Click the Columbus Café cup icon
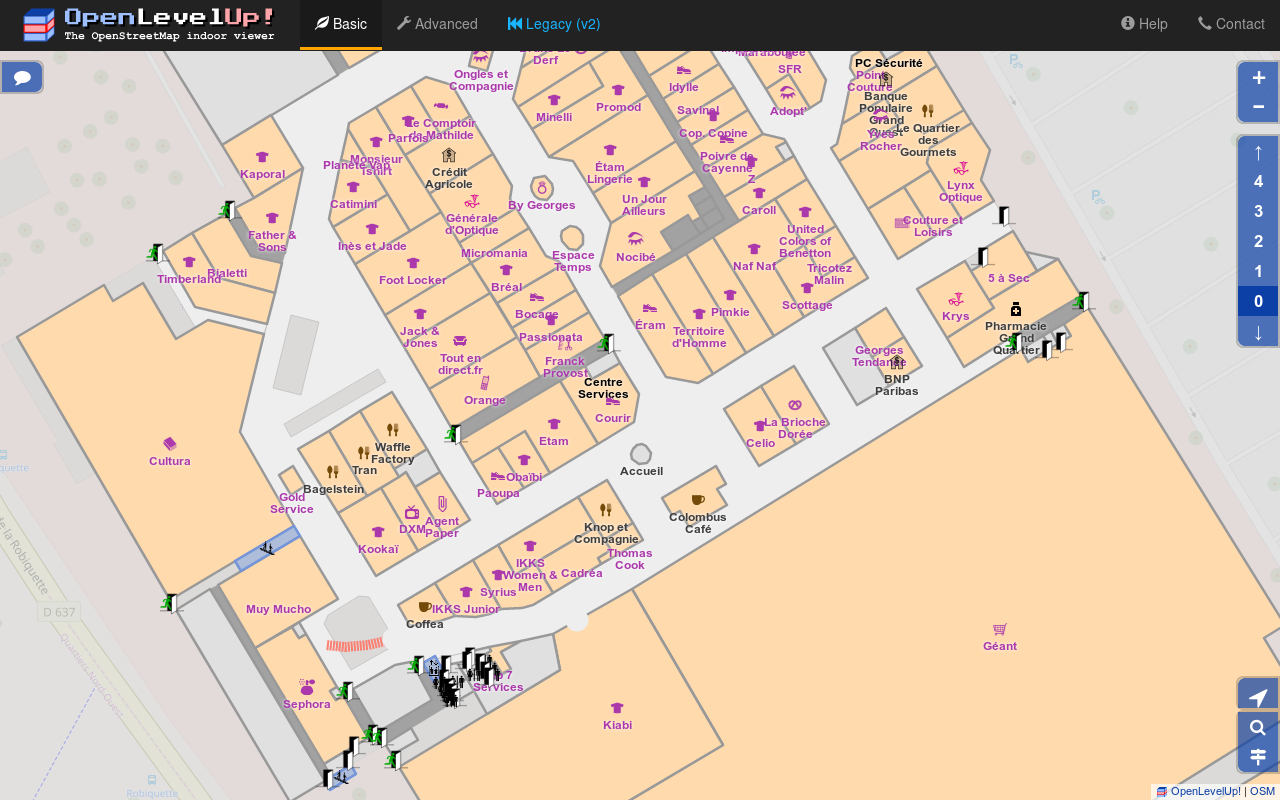Viewport: 1280px width, 800px height. coord(698,500)
